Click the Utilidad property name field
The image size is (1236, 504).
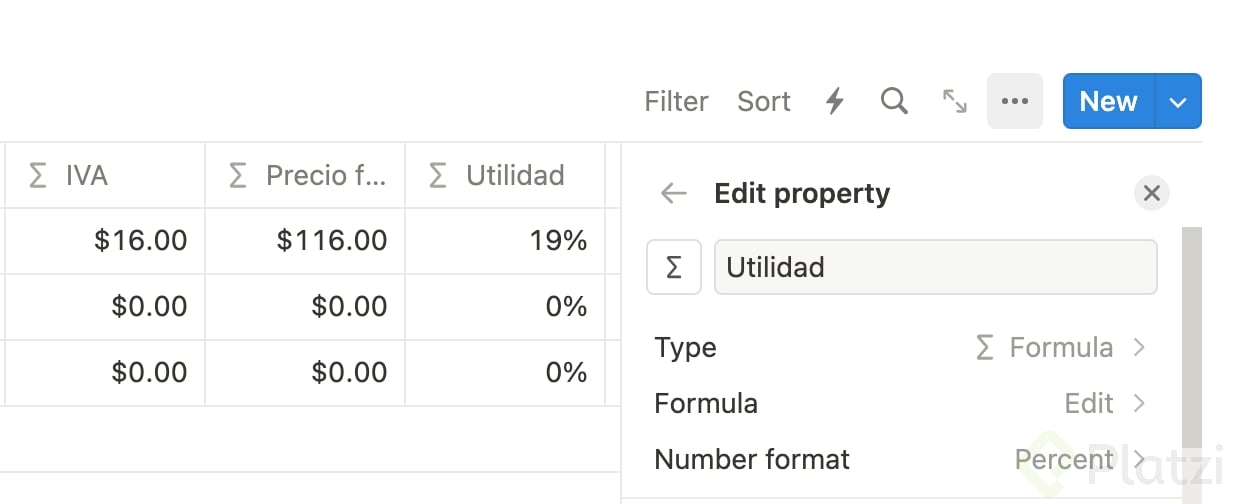pos(935,267)
